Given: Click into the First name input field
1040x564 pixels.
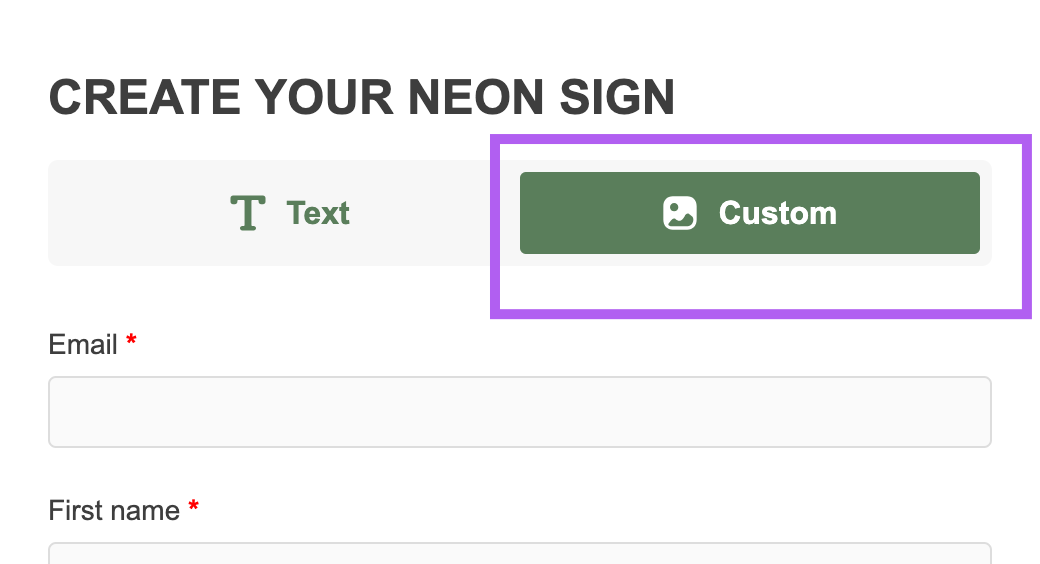Looking at the screenshot, I should point(519,554).
